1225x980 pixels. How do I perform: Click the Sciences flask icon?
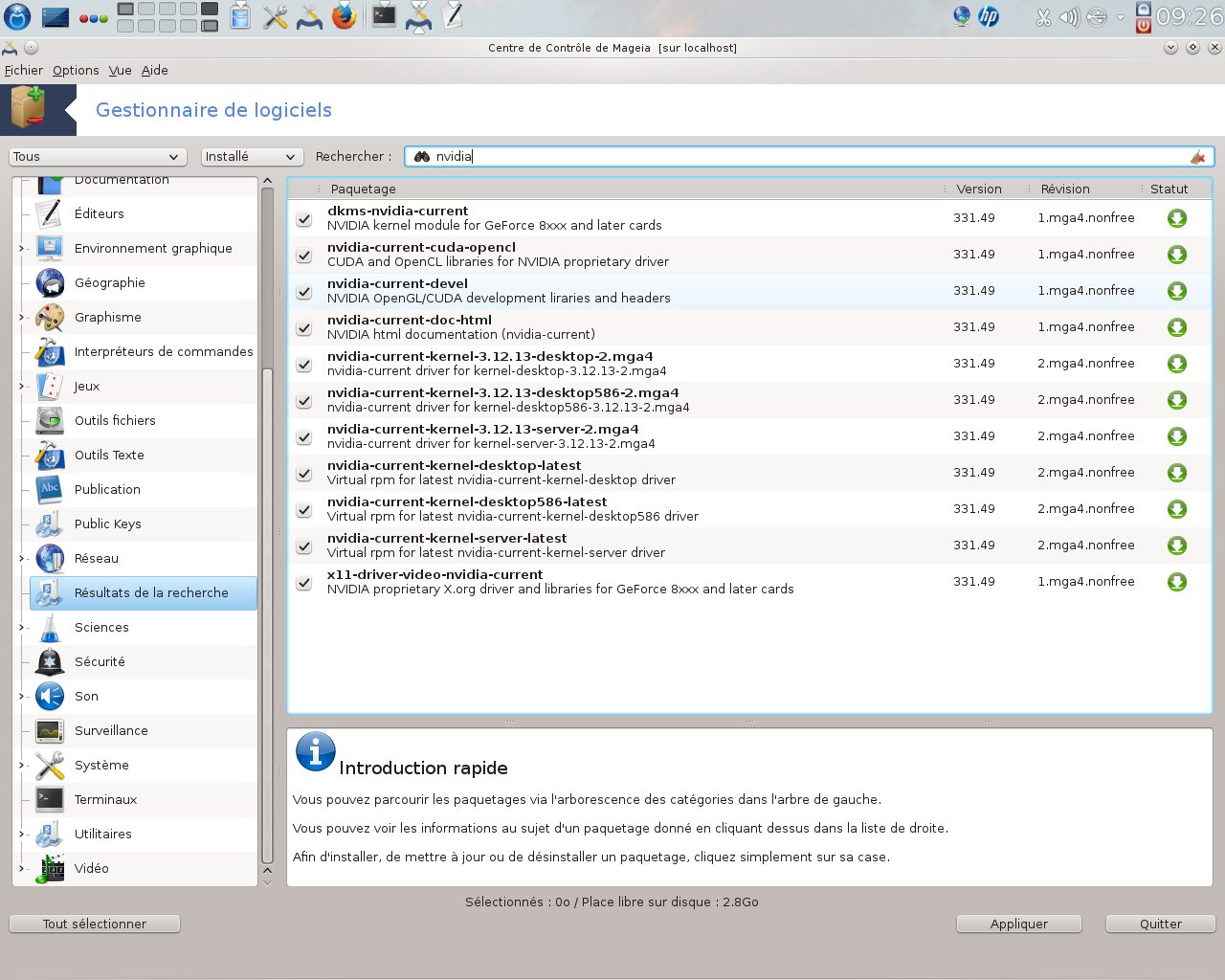pyautogui.click(x=50, y=627)
